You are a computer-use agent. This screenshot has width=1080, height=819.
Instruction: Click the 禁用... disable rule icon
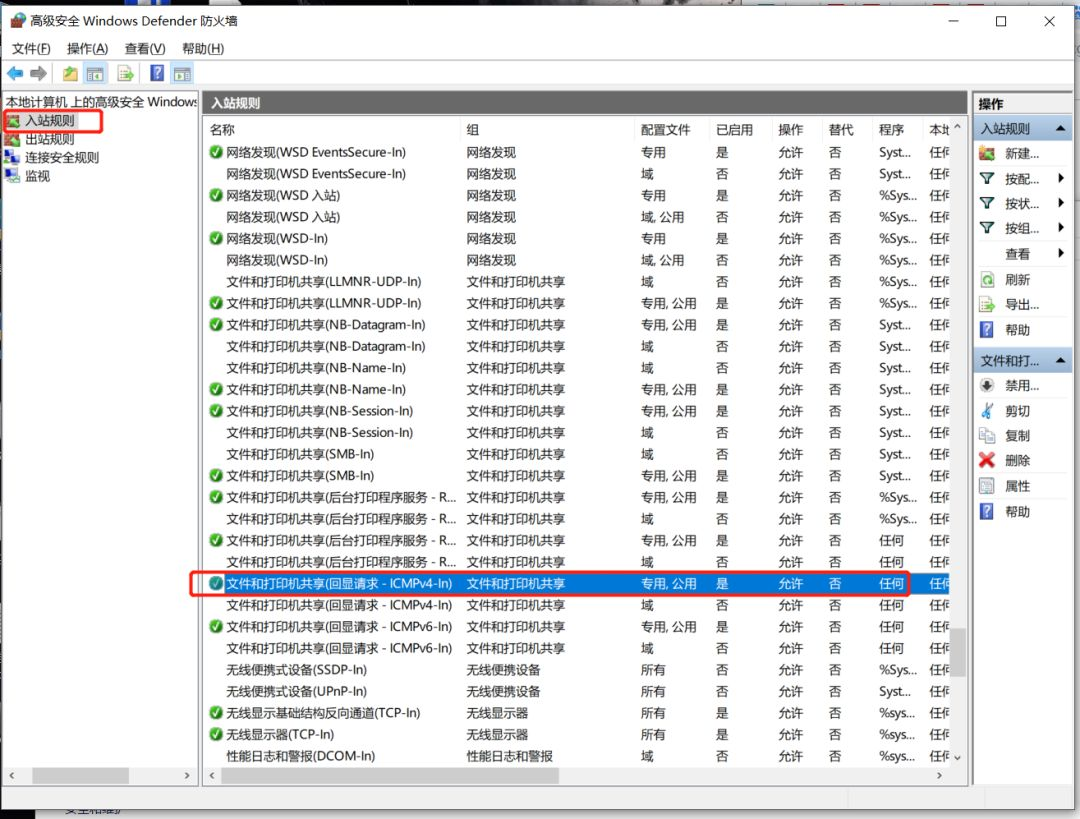987,386
